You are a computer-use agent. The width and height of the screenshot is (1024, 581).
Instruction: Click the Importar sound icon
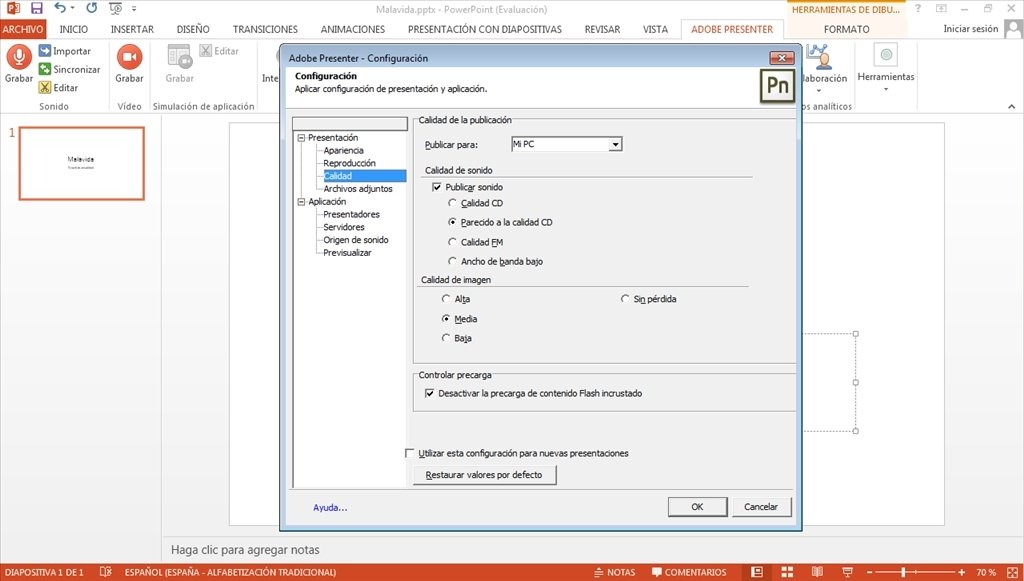tap(44, 50)
